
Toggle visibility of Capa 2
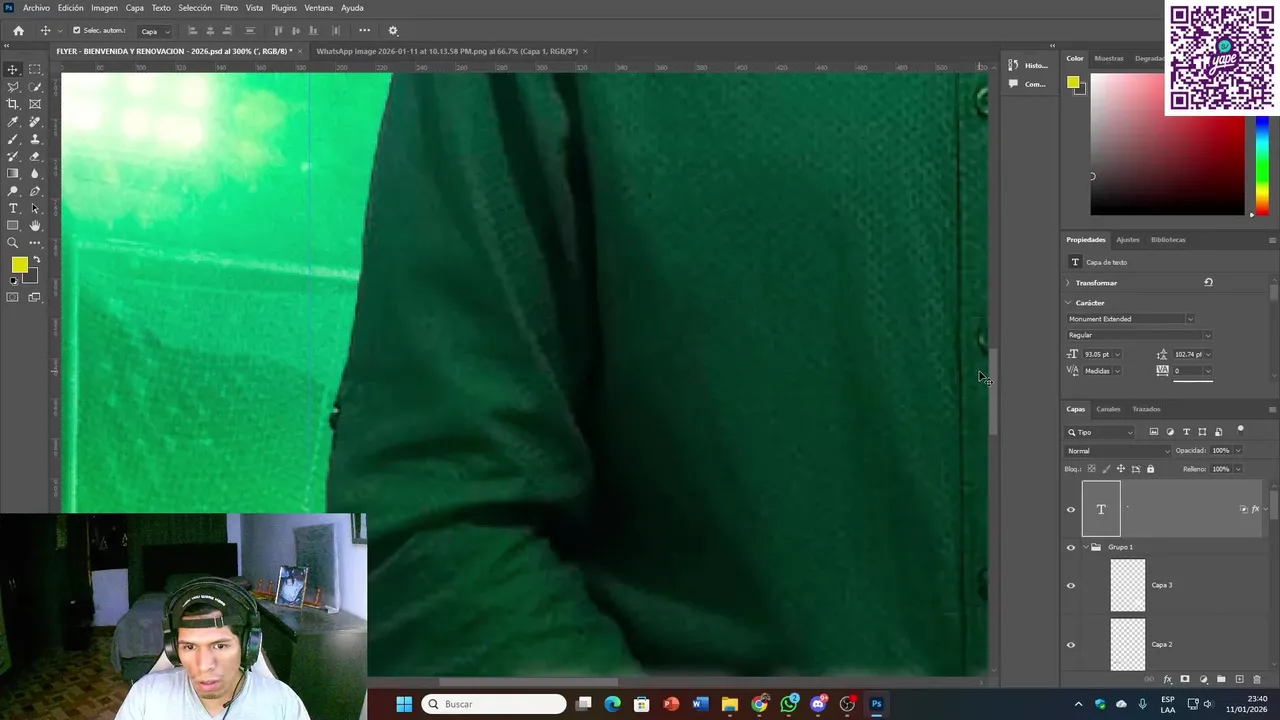tap(1071, 644)
